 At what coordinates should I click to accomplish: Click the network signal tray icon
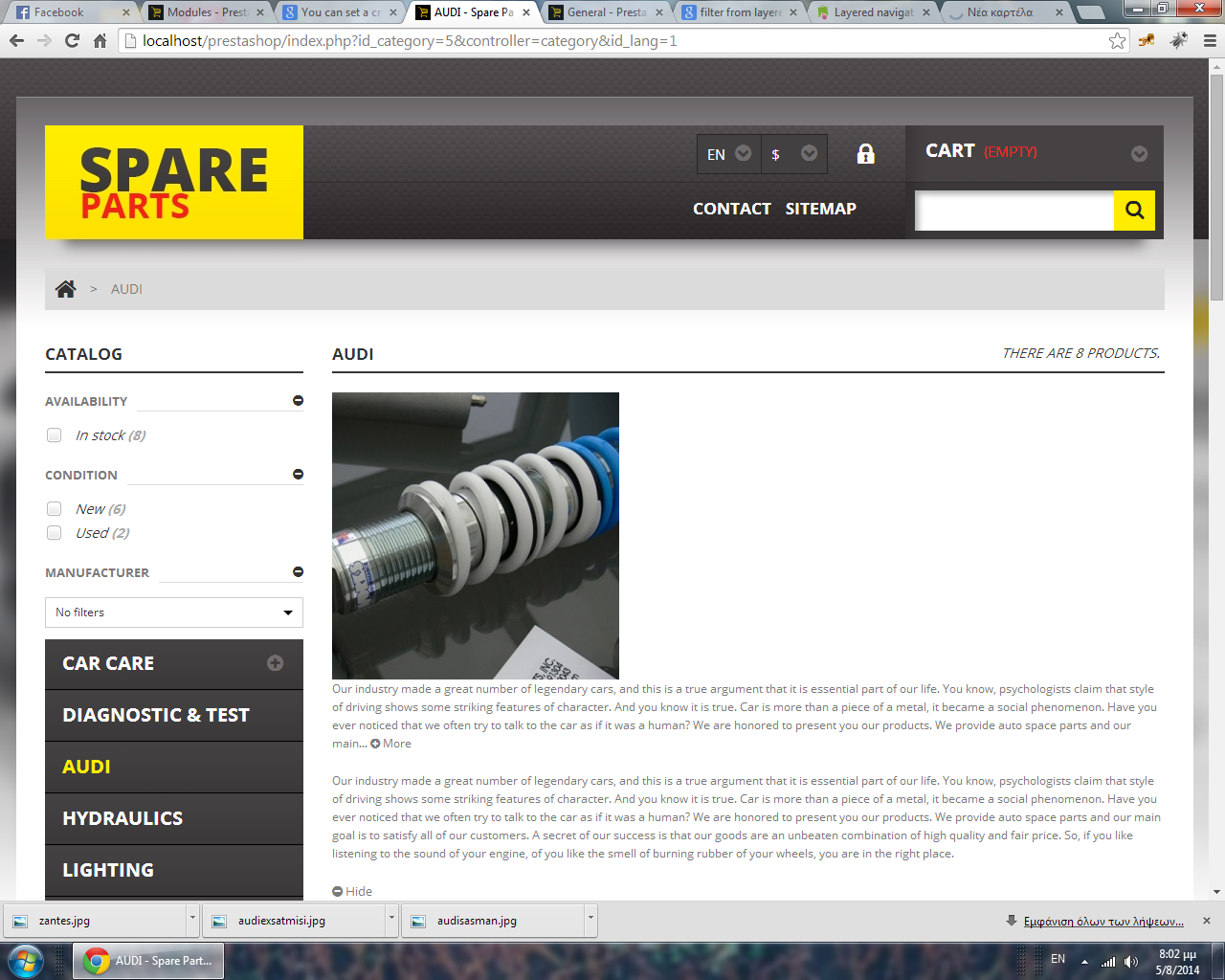(x=1108, y=961)
